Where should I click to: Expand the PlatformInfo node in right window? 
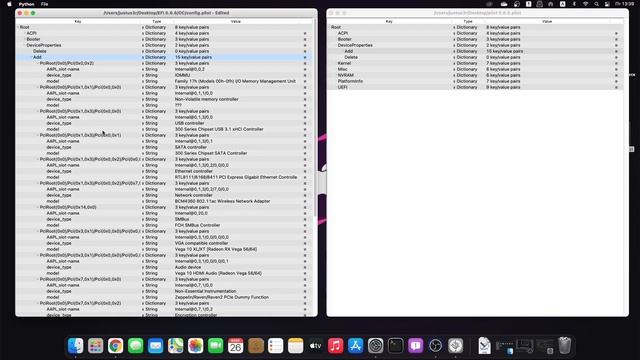point(336,81)
